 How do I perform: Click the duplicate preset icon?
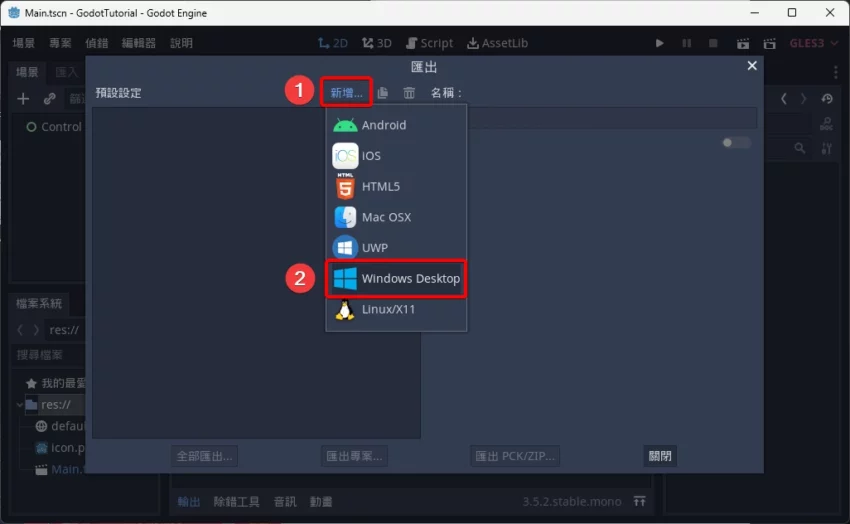click(383, 93)
